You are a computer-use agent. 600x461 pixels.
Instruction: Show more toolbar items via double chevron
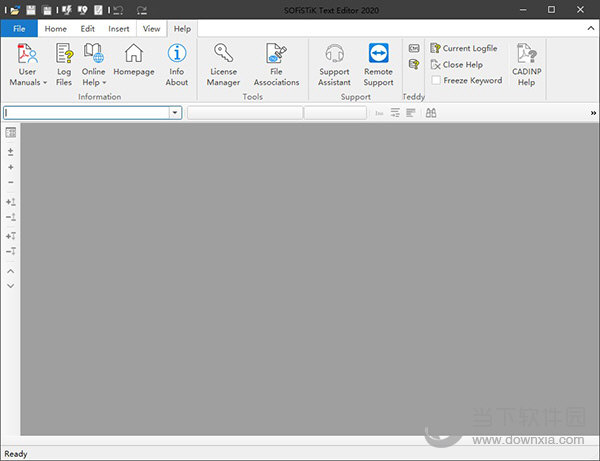(593, 113)
